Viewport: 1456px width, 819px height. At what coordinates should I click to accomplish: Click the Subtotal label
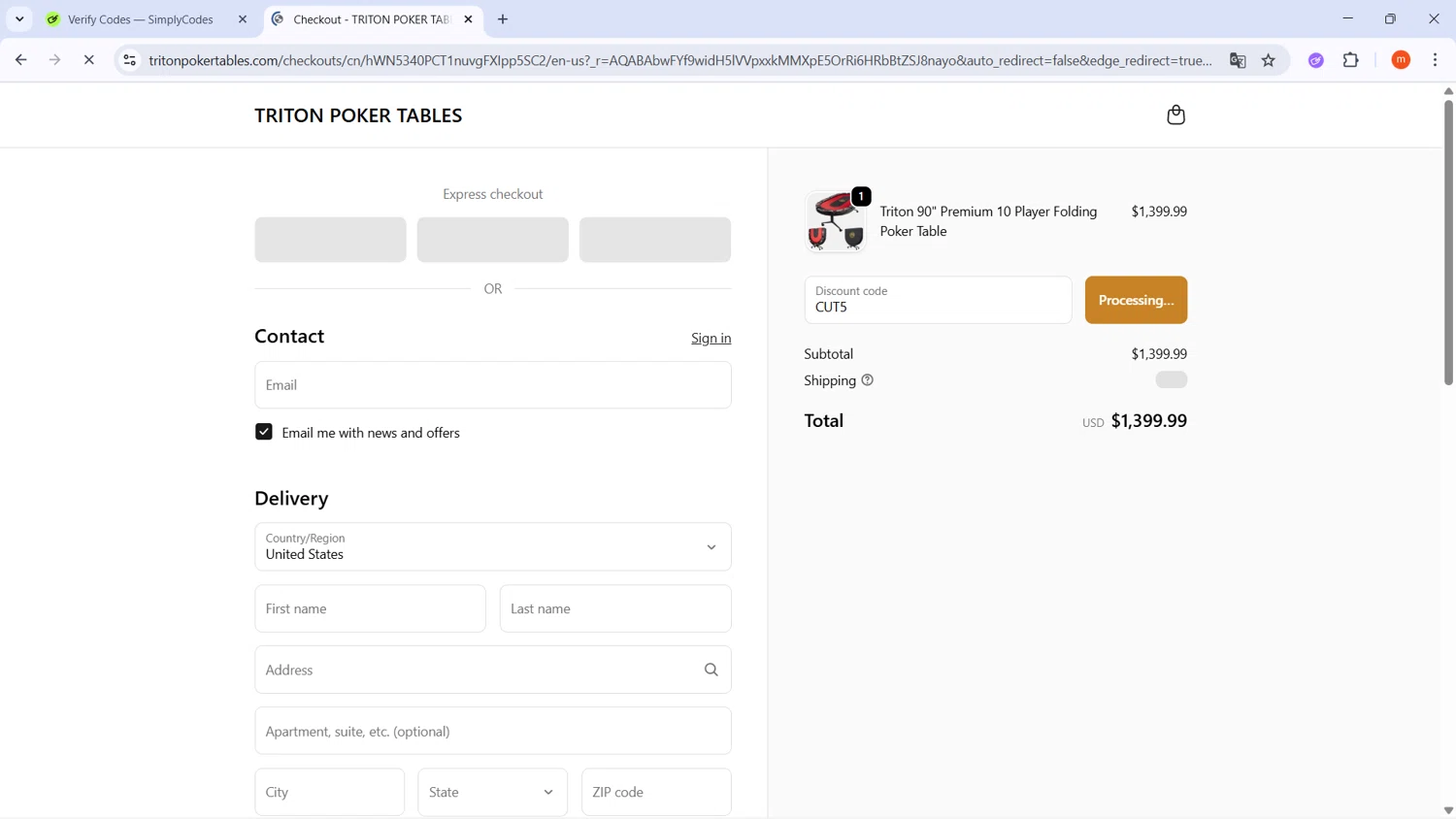click(x=829, y=354)
